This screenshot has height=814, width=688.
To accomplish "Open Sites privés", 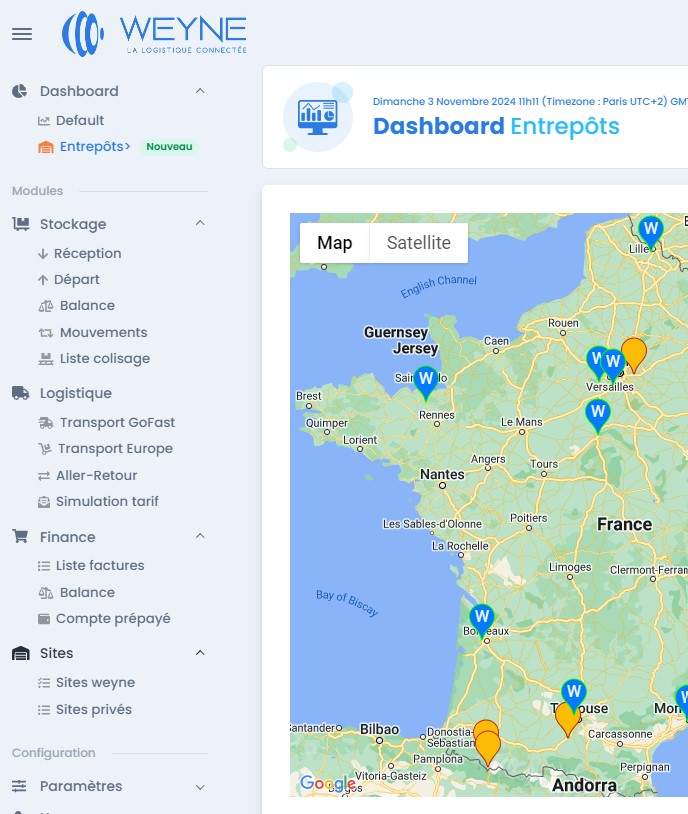I will pos(94,710).
